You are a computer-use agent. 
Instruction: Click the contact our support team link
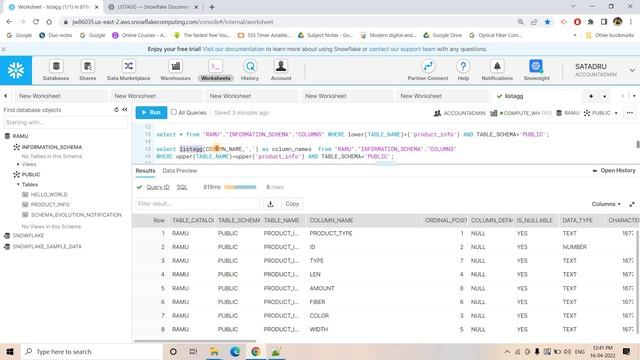[402, 49]
